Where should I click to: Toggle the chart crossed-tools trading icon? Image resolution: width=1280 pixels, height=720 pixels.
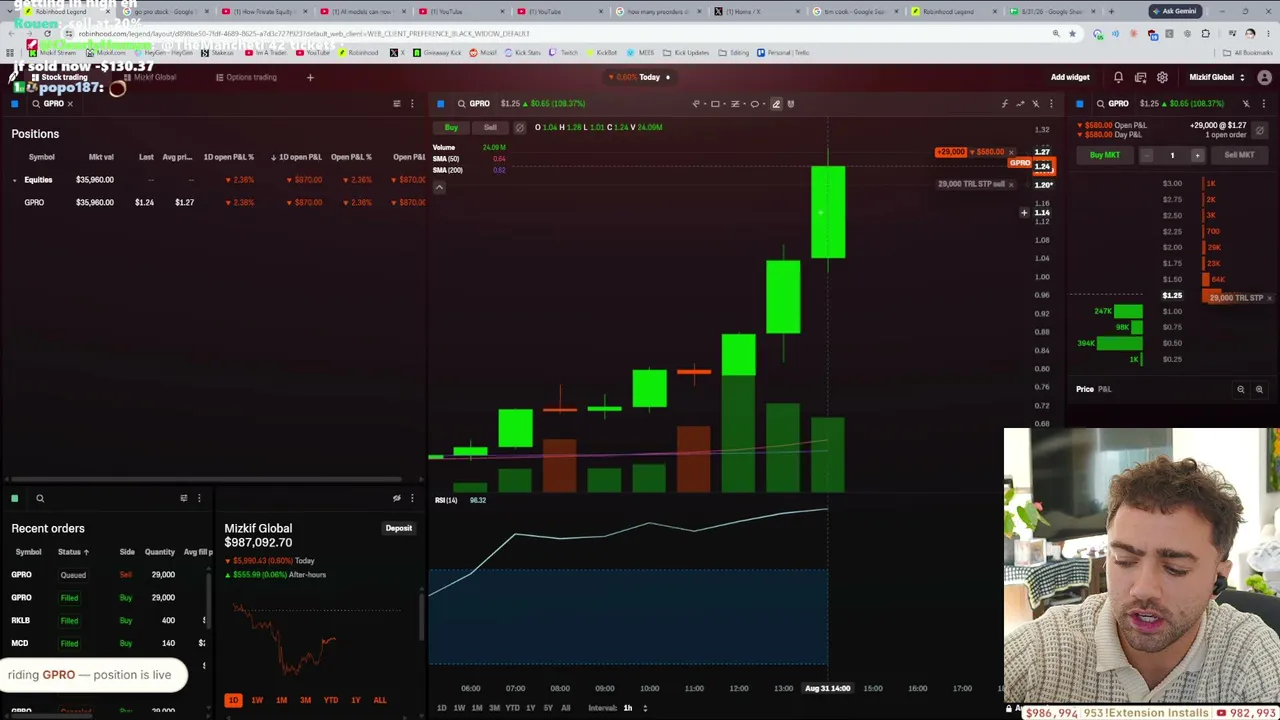(x=1035, y=103)
